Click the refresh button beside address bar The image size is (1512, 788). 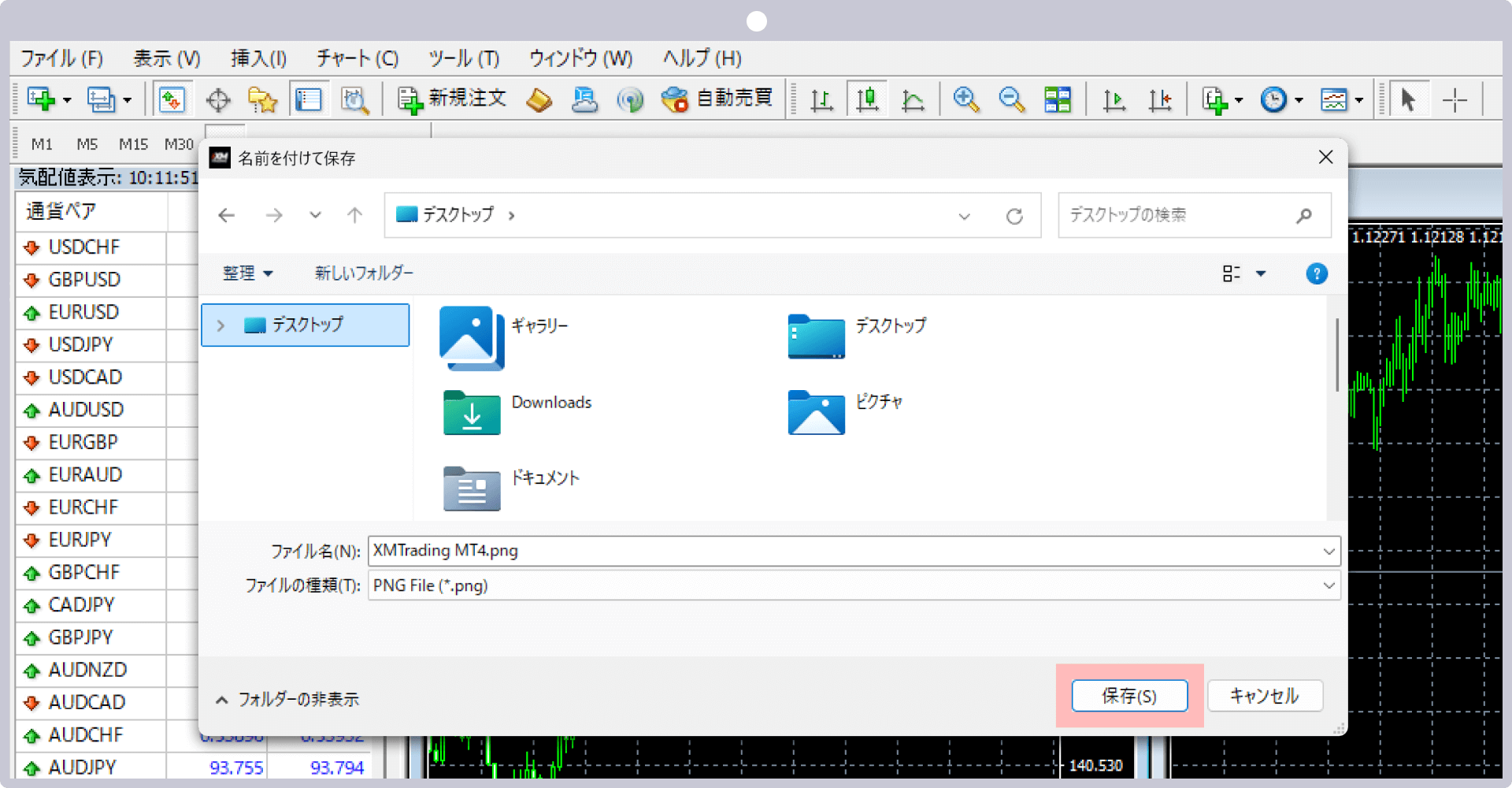point(1014,216)
